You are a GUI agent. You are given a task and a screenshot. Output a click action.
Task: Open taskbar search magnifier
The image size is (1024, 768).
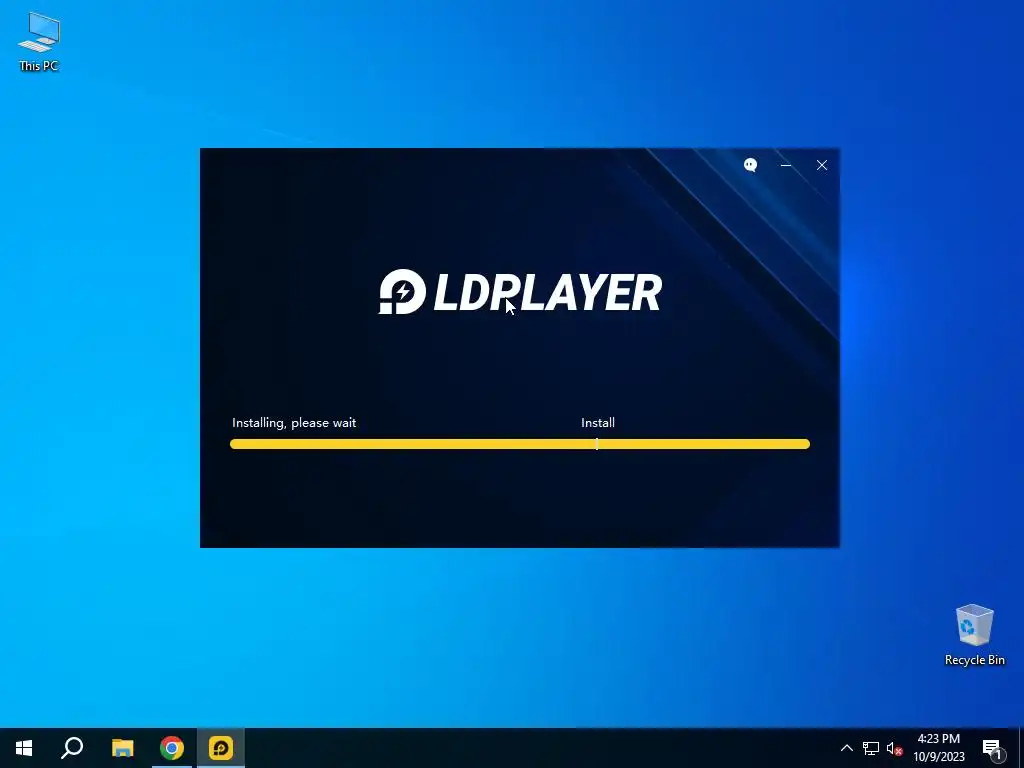pyautogui.click(x=72, y=748)
